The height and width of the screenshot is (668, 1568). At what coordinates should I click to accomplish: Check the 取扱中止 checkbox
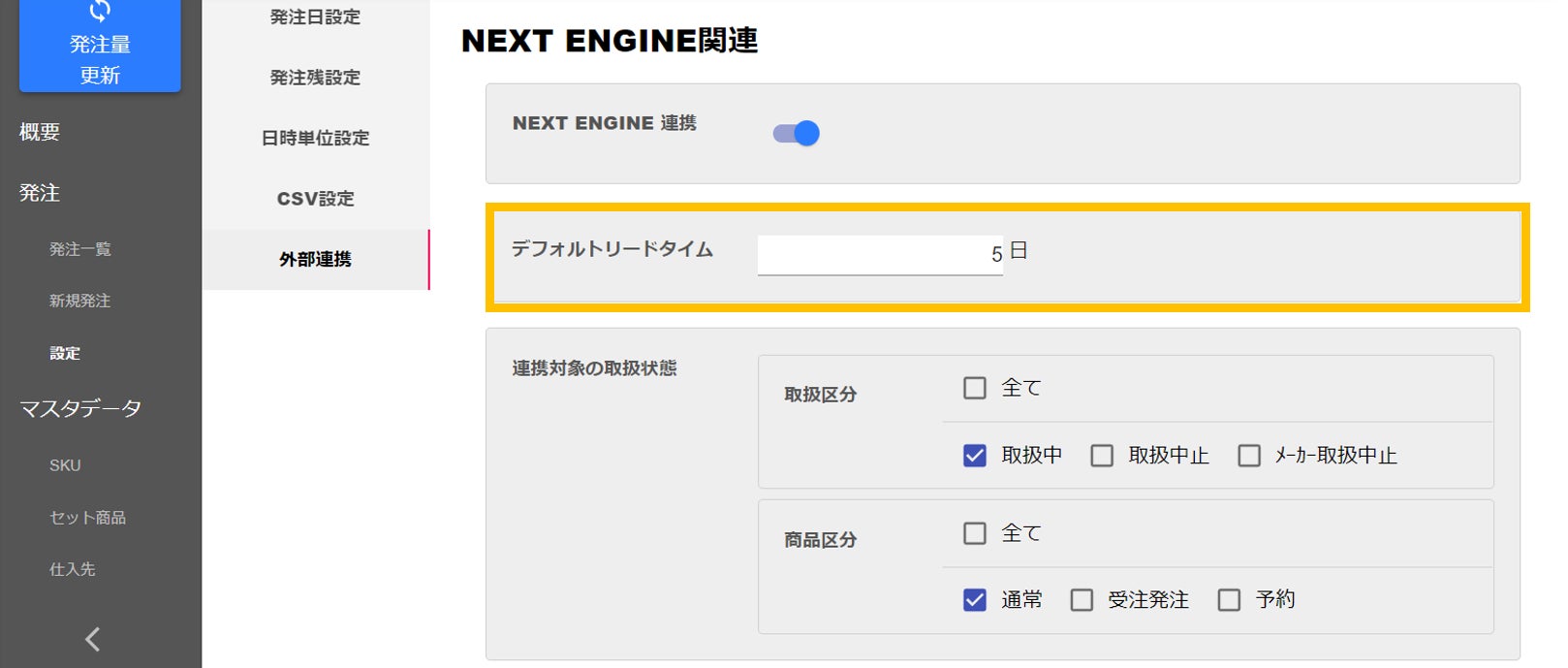1102,456
